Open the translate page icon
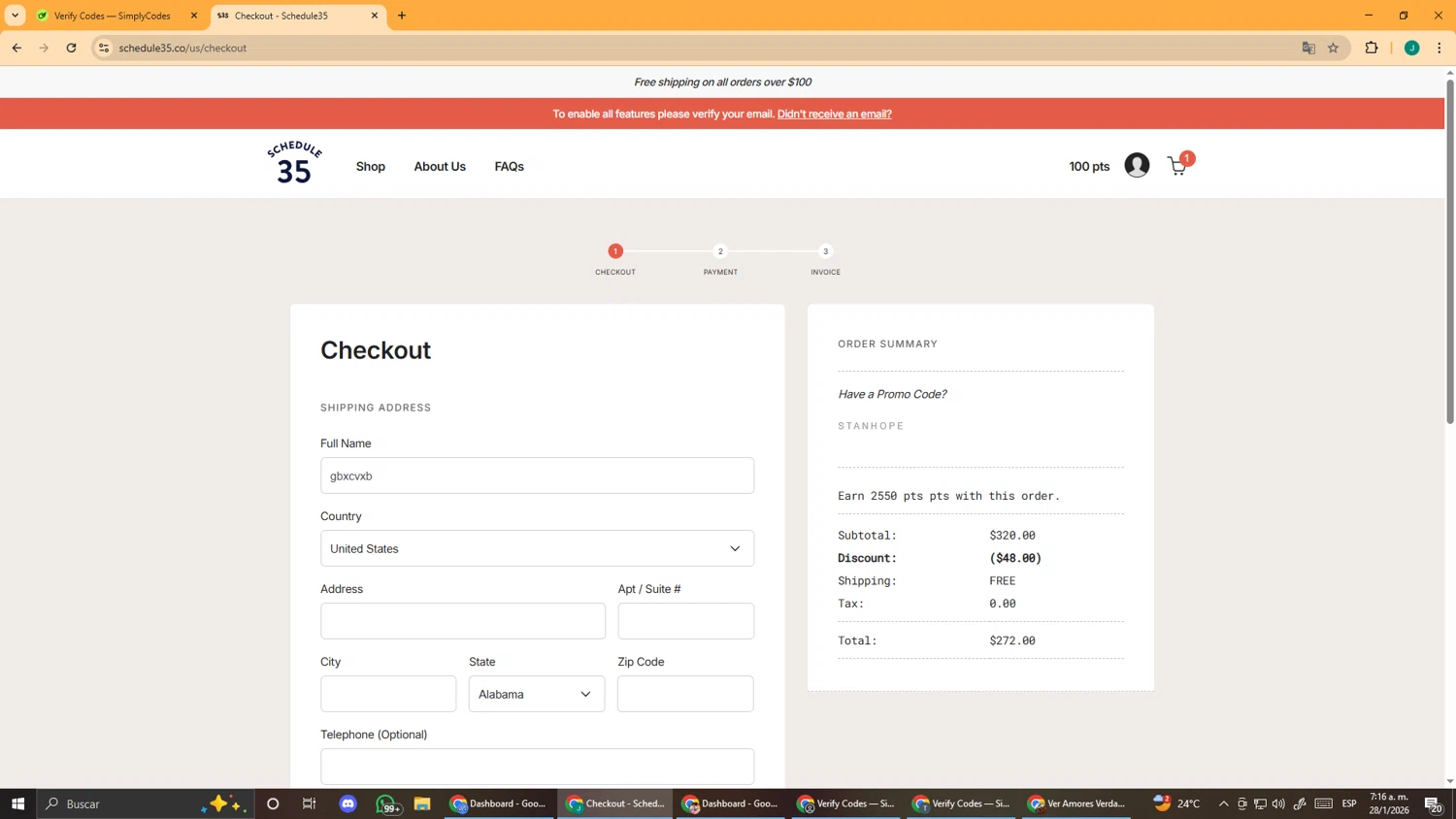Image resolution: width=1456 pixels, height=819 pixels. click(1308, 48)
